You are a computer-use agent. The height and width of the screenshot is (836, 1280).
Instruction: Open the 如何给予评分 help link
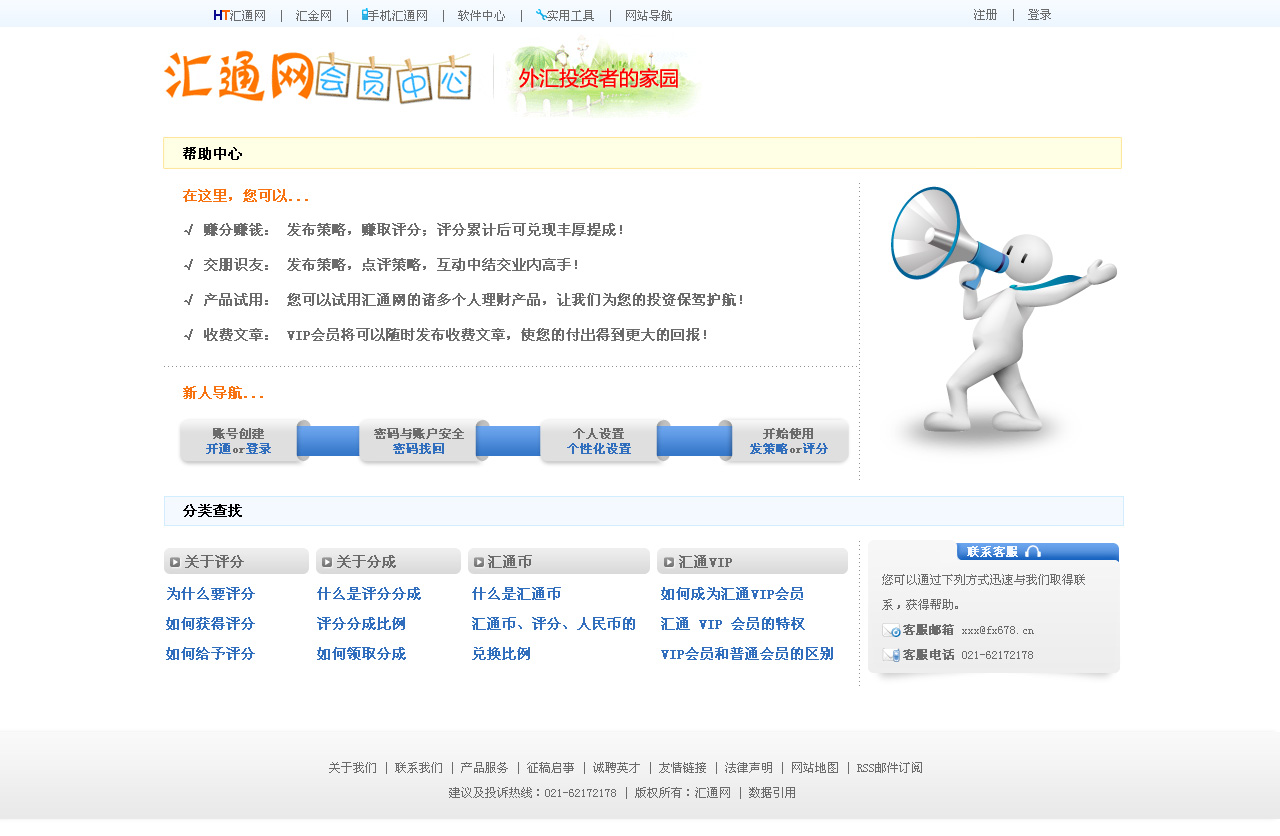(210, 654)
